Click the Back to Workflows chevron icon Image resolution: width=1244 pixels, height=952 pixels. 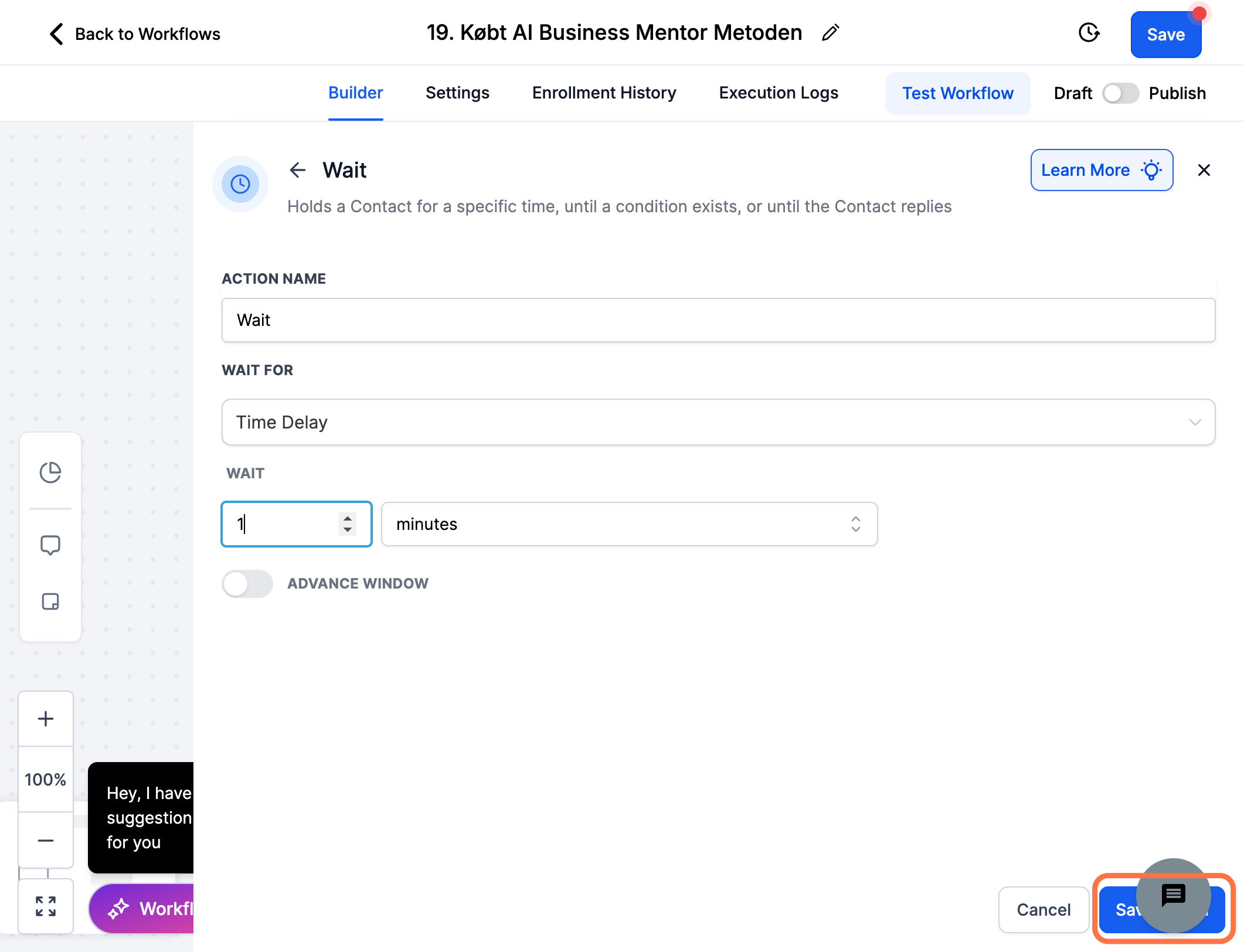(x=56, y=33)
